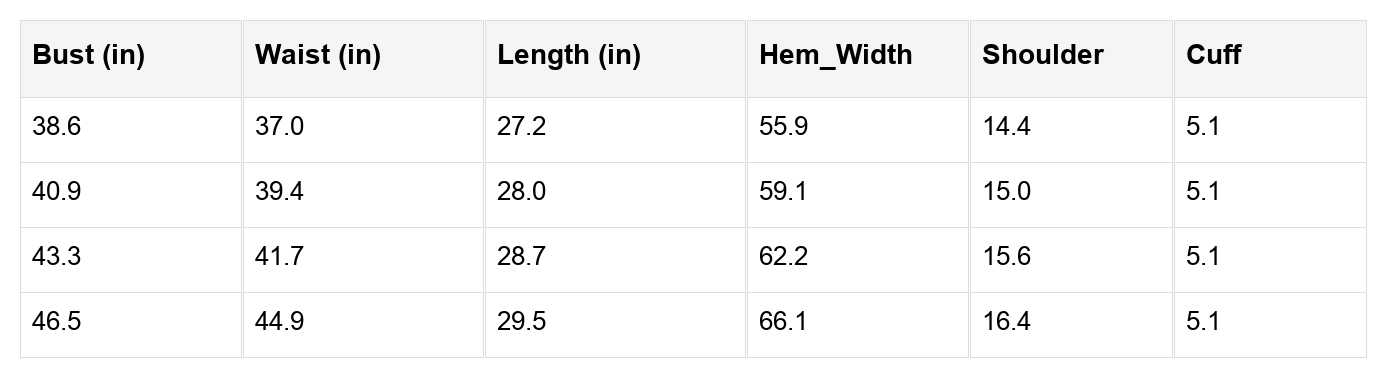Select the hem width value 66.1
Screen dimensions: 1386x377
pyautogui.click(x=783, y=322)
